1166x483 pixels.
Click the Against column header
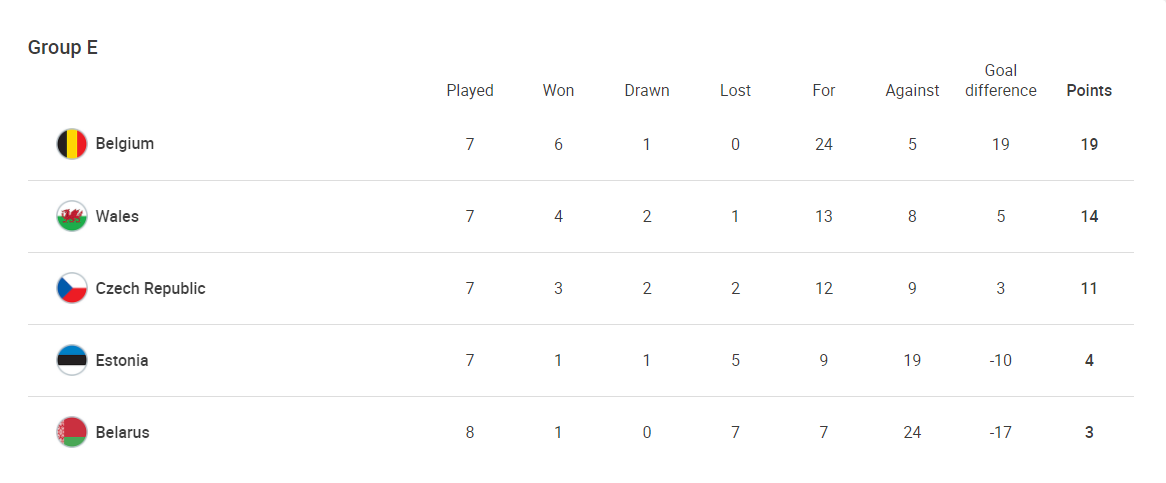coord(912,90)
